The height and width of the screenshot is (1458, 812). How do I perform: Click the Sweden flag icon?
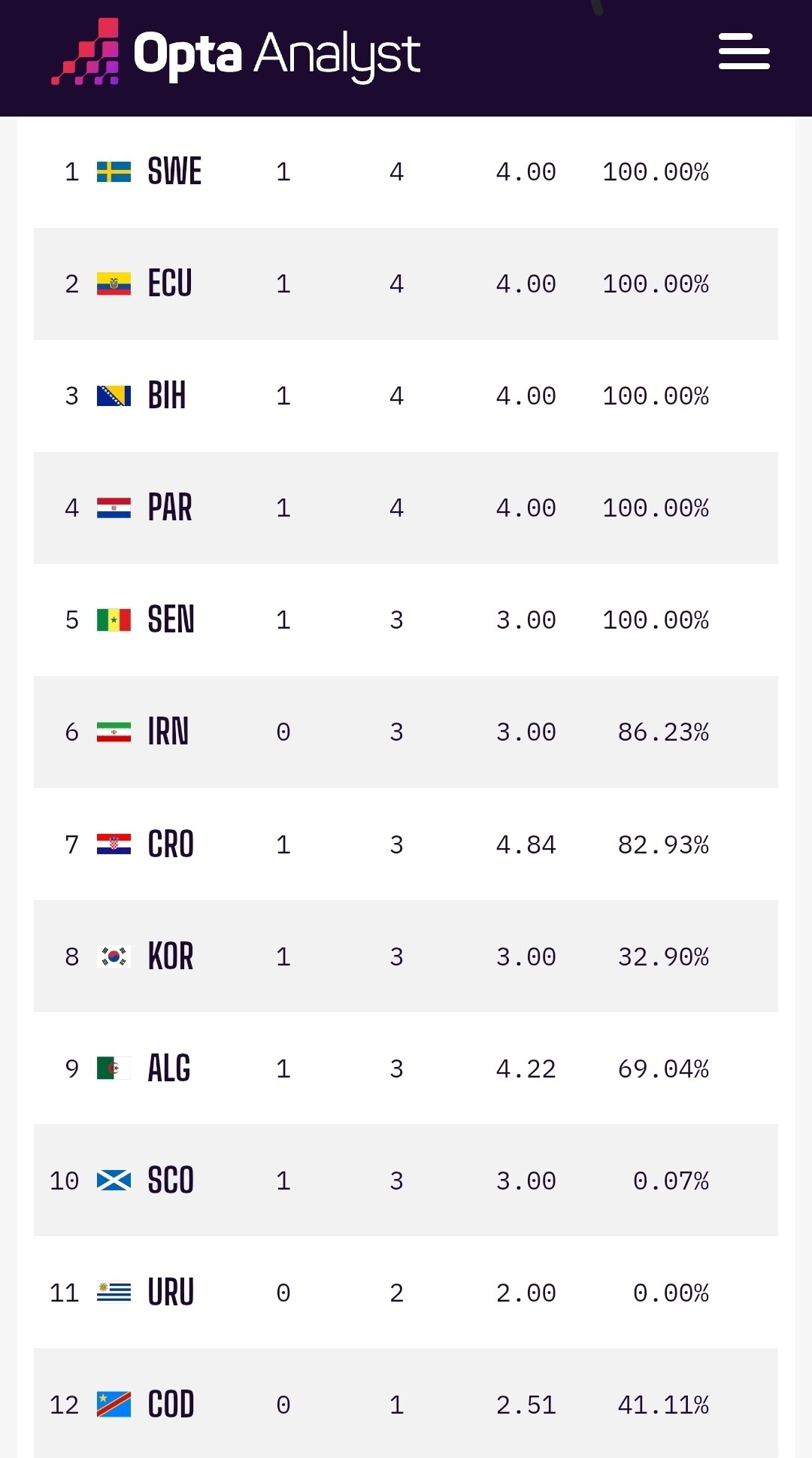(x=114, y=172)
